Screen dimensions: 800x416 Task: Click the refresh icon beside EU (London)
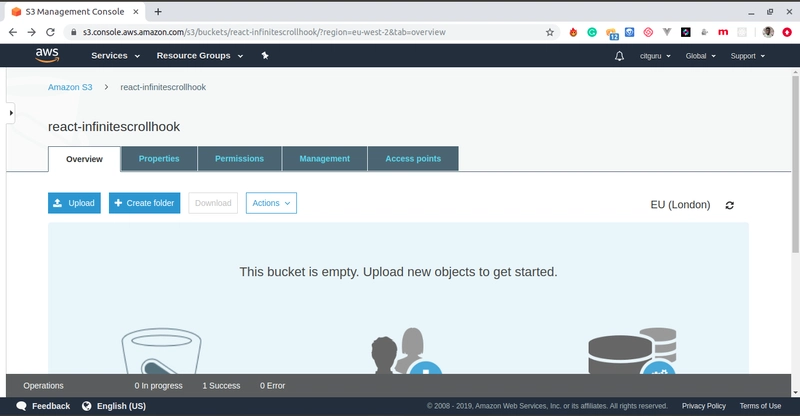[730, 205]
